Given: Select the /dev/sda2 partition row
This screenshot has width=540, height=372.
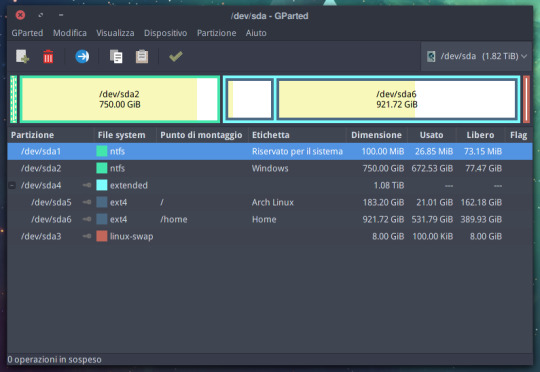Looking at the screenshot, I should click(x=270, y=168).
